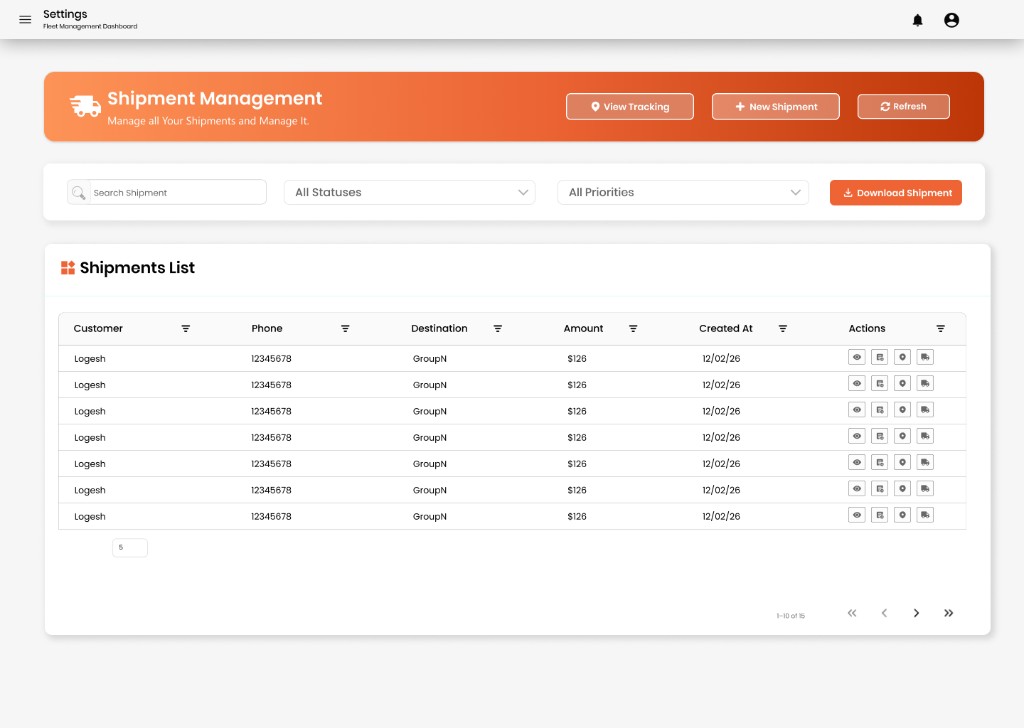Viewport: 1024px width, 728px height.
Task: Track location via pin icon in second shipment row
Action: tap(903, 383)
